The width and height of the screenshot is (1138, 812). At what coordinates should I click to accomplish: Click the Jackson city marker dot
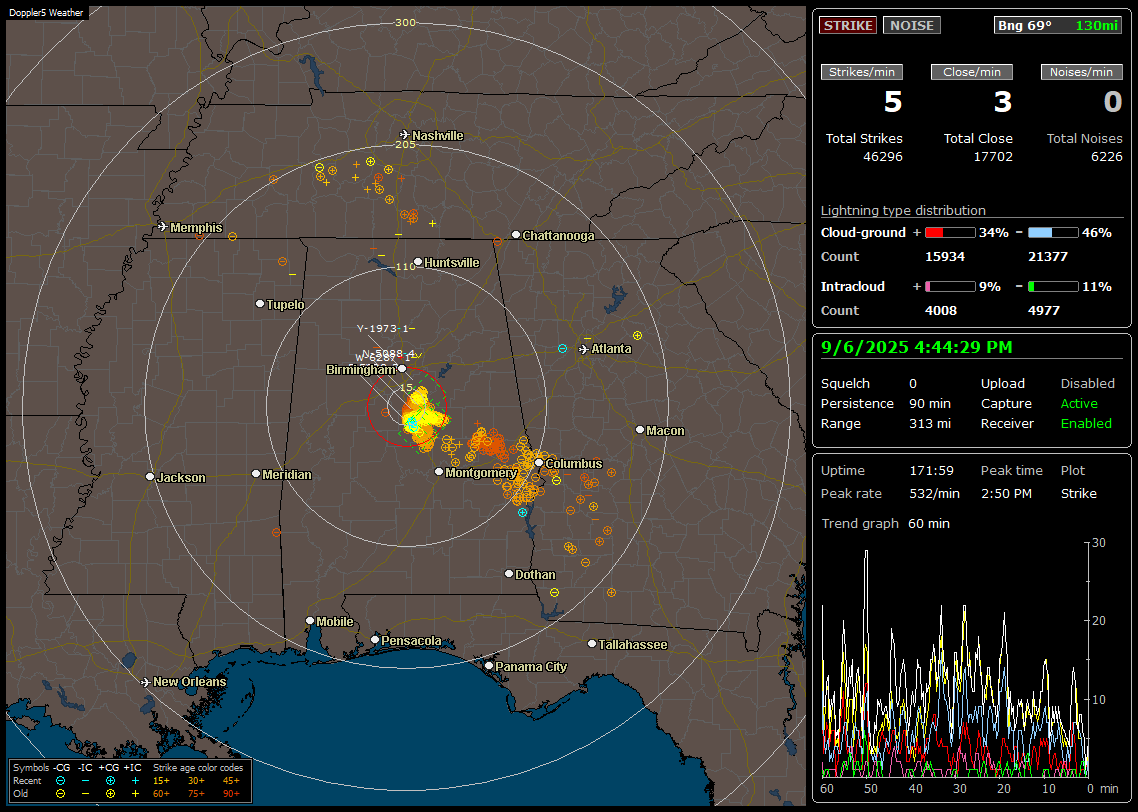pos(150,477)
